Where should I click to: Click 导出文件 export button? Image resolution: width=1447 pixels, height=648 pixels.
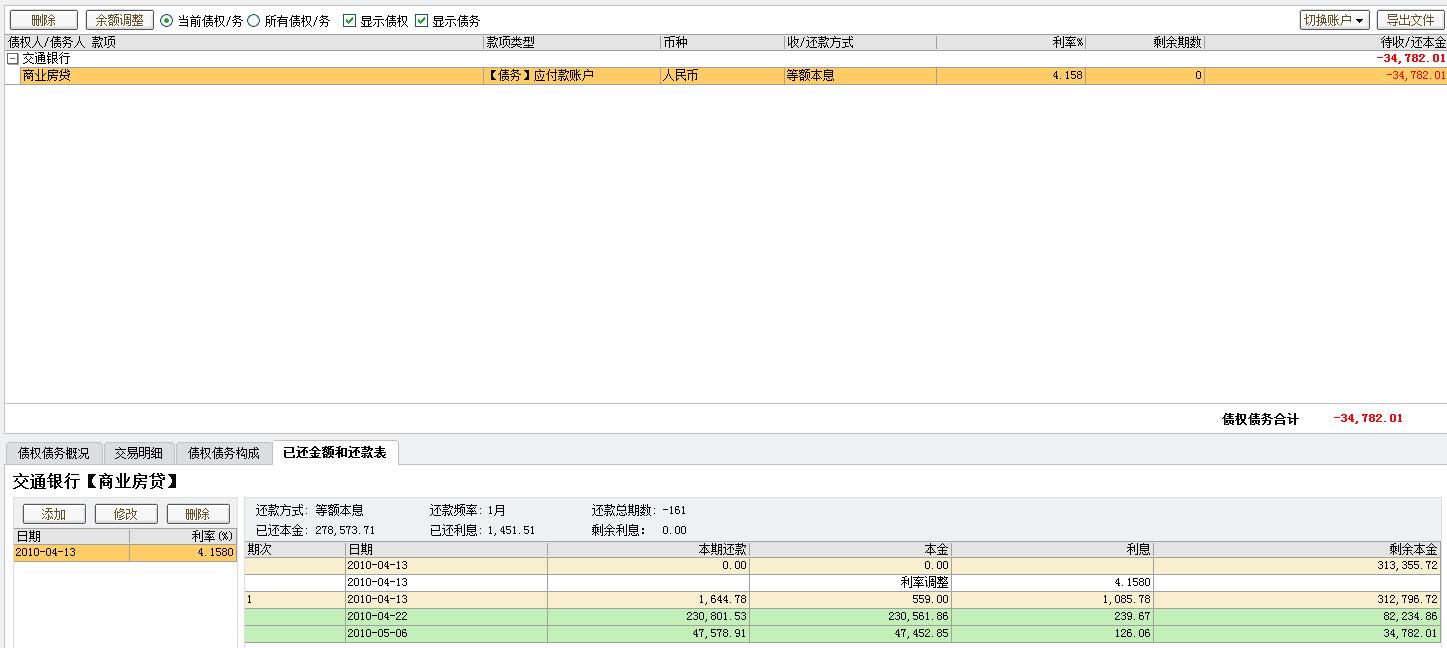click(1411, 20)
